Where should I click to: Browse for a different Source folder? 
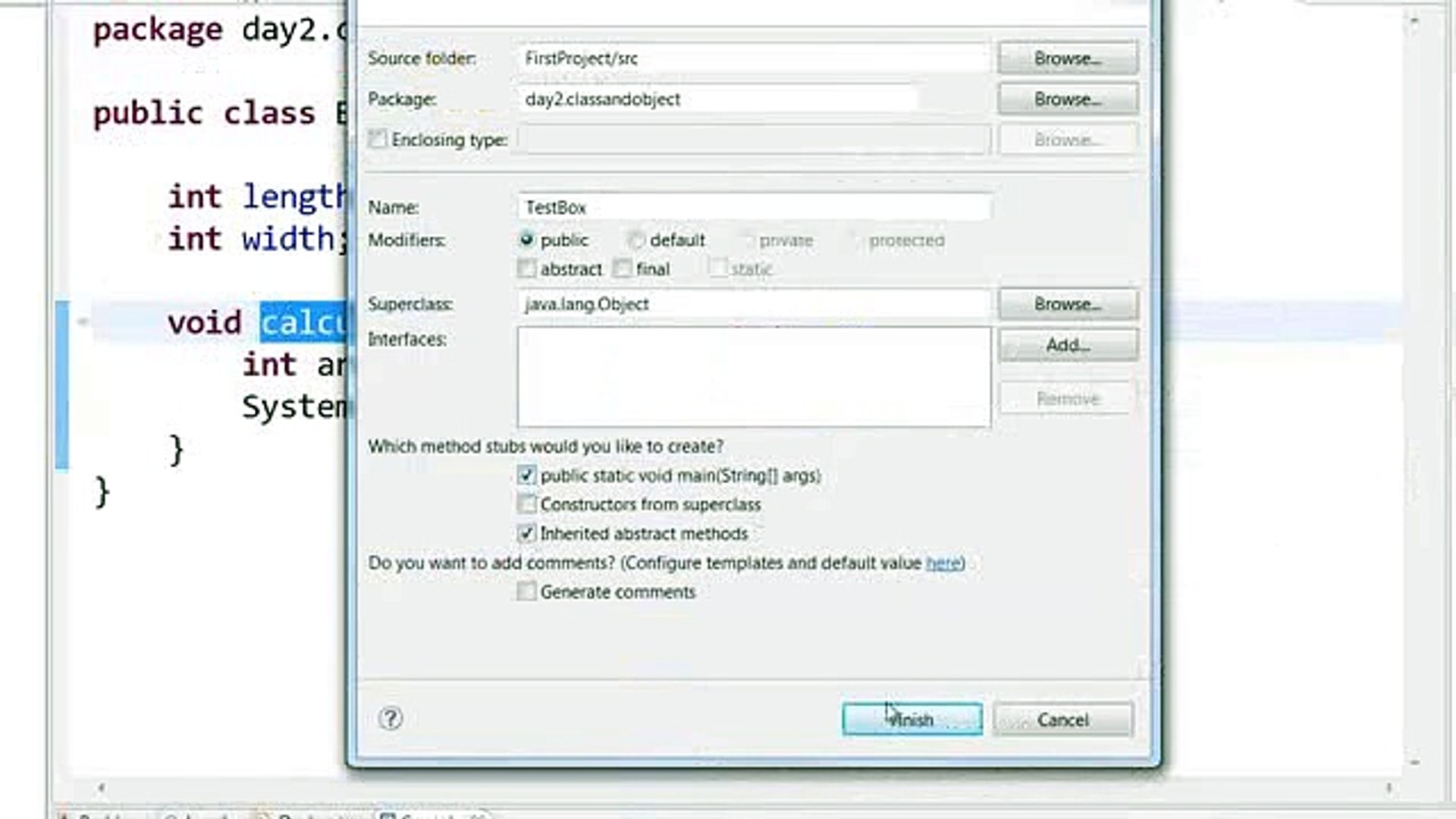pos(1067,58)
